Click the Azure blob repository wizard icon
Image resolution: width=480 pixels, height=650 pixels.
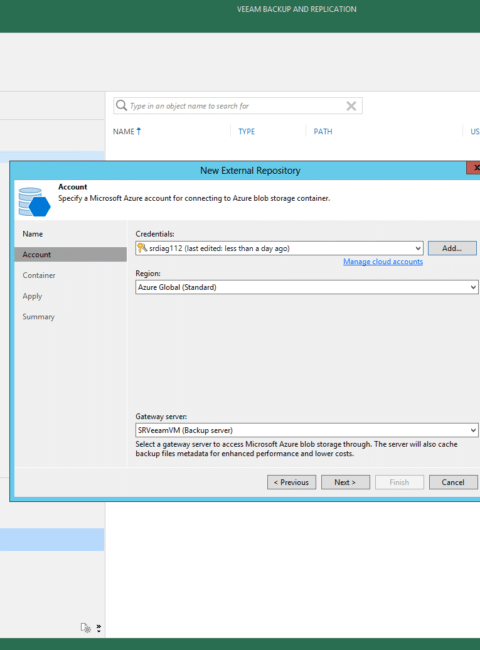coord(34,202)
